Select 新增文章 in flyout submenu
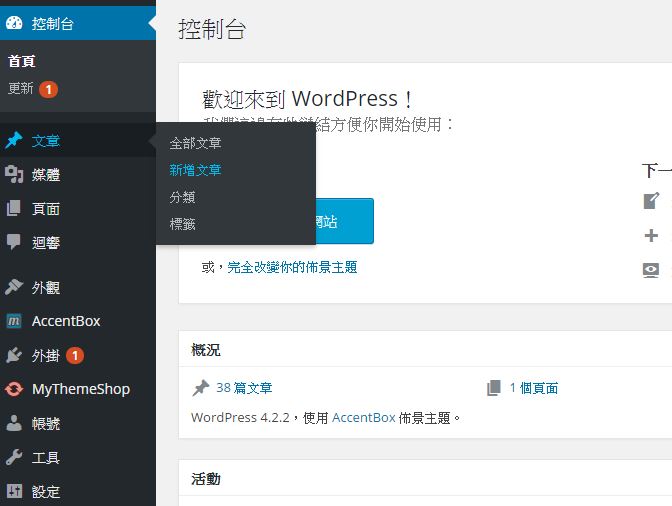This screenshot has width=672, height=506. tap(195, 170)
